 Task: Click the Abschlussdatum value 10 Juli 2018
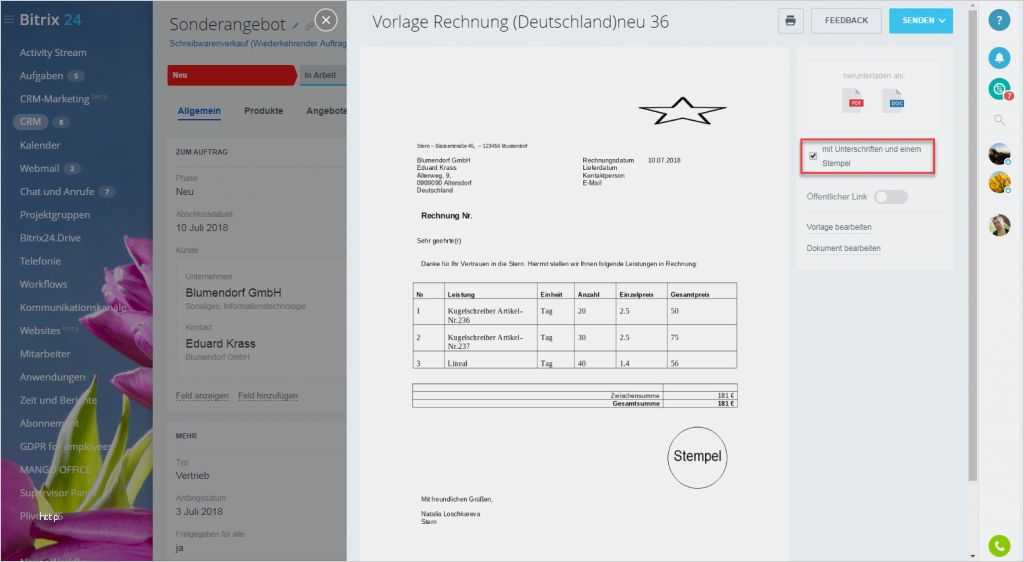click(x=202, y=228)
